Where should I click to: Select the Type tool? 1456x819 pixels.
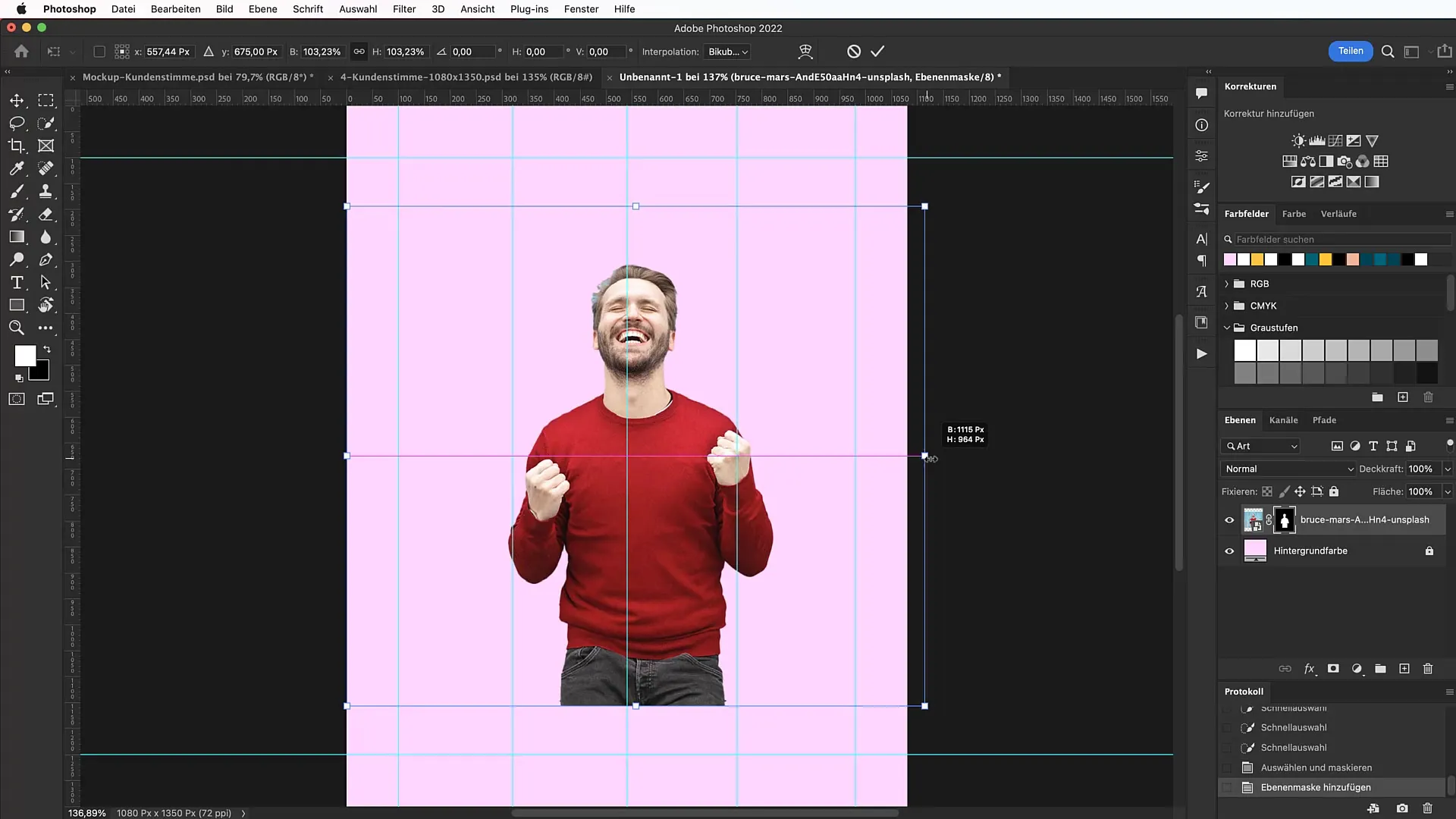pos(17,282)
